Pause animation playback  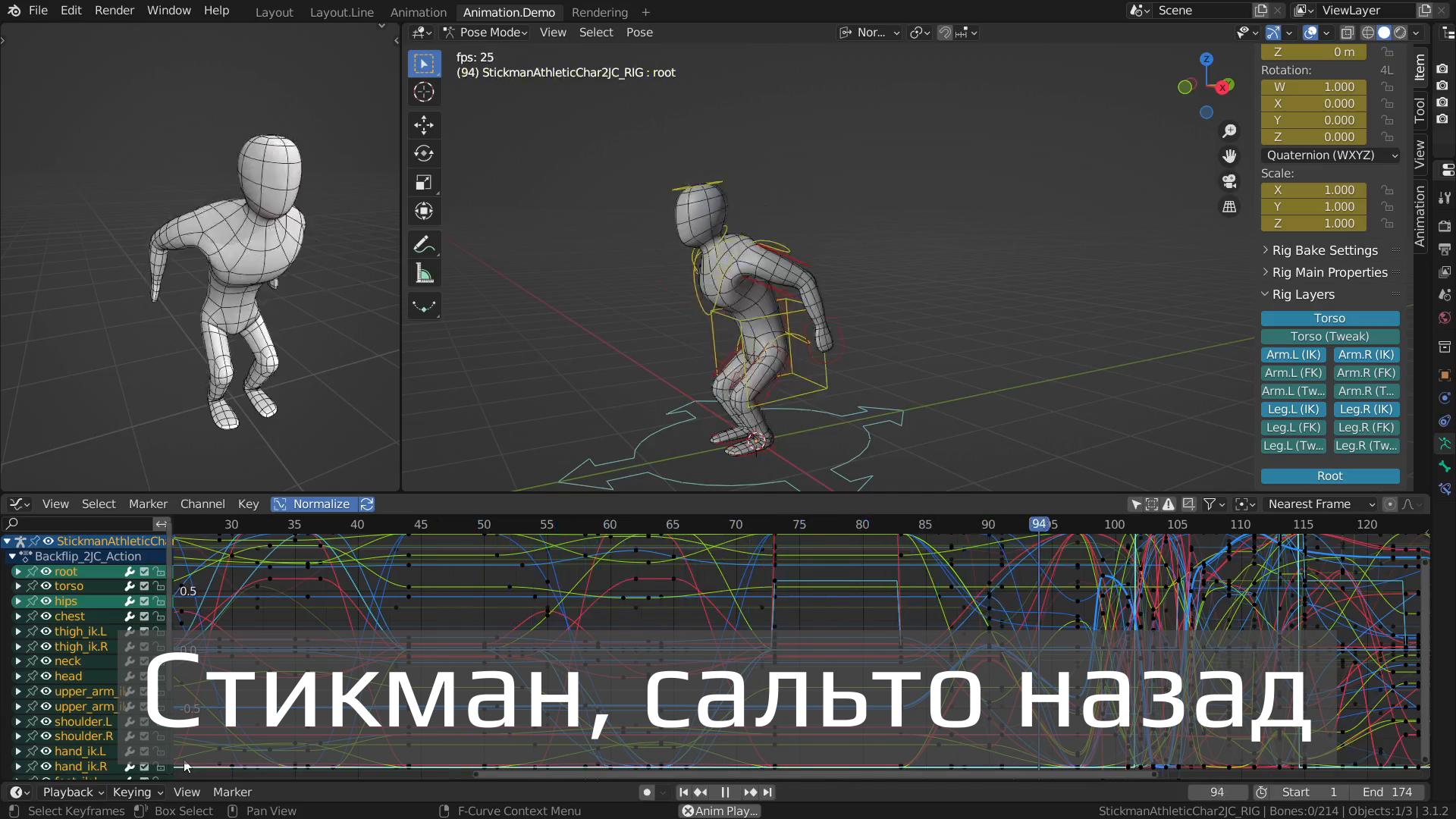[725, 792]
